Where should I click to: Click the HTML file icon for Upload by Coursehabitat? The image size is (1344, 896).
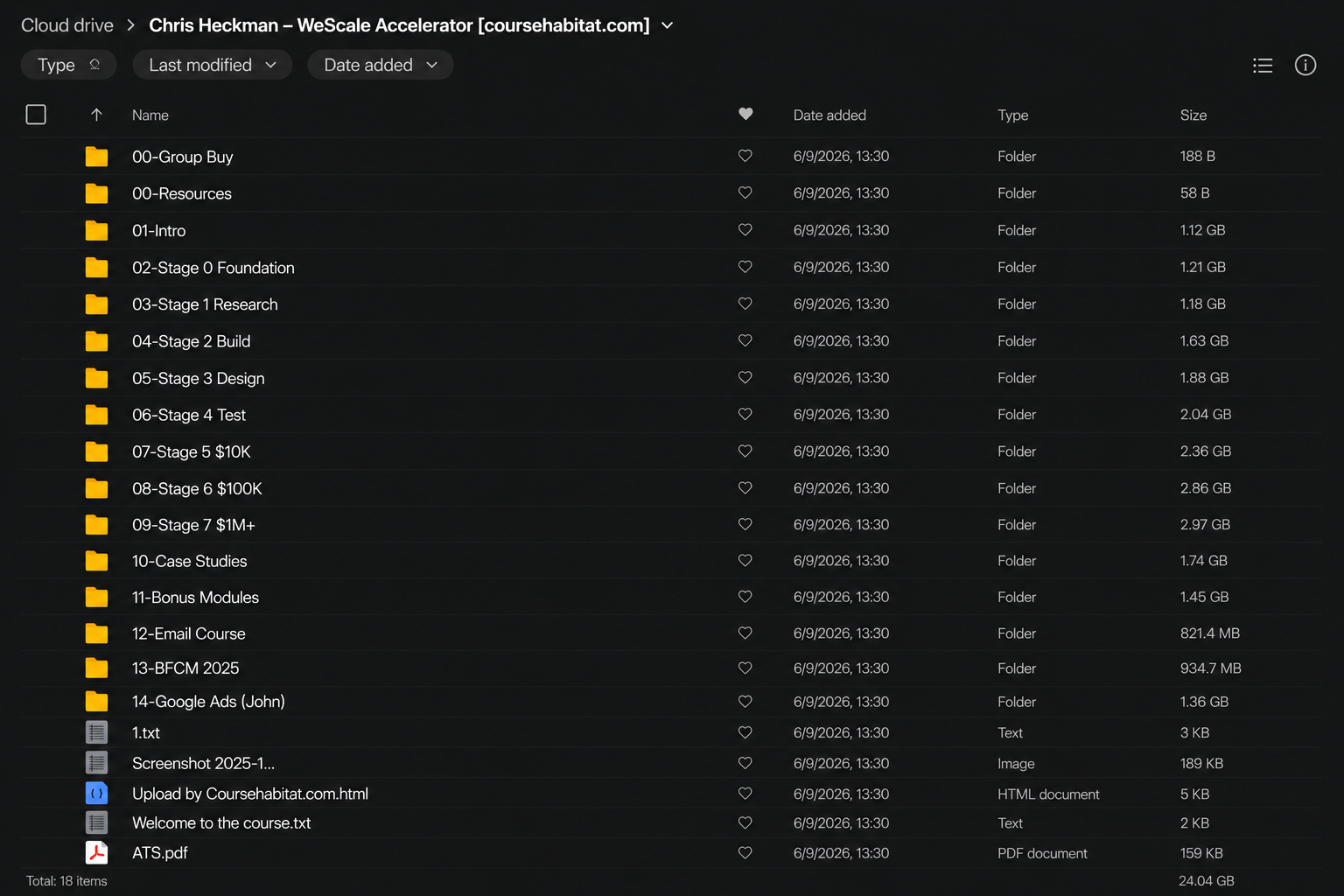click(x=96, y=794)
